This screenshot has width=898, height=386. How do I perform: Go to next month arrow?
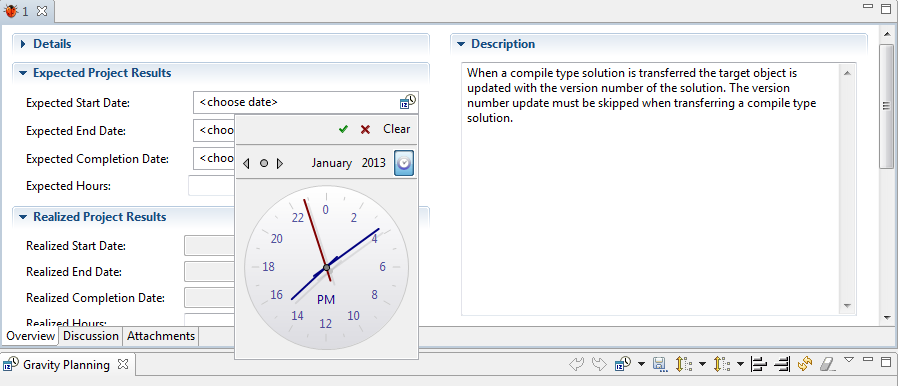tap(279, 164)
